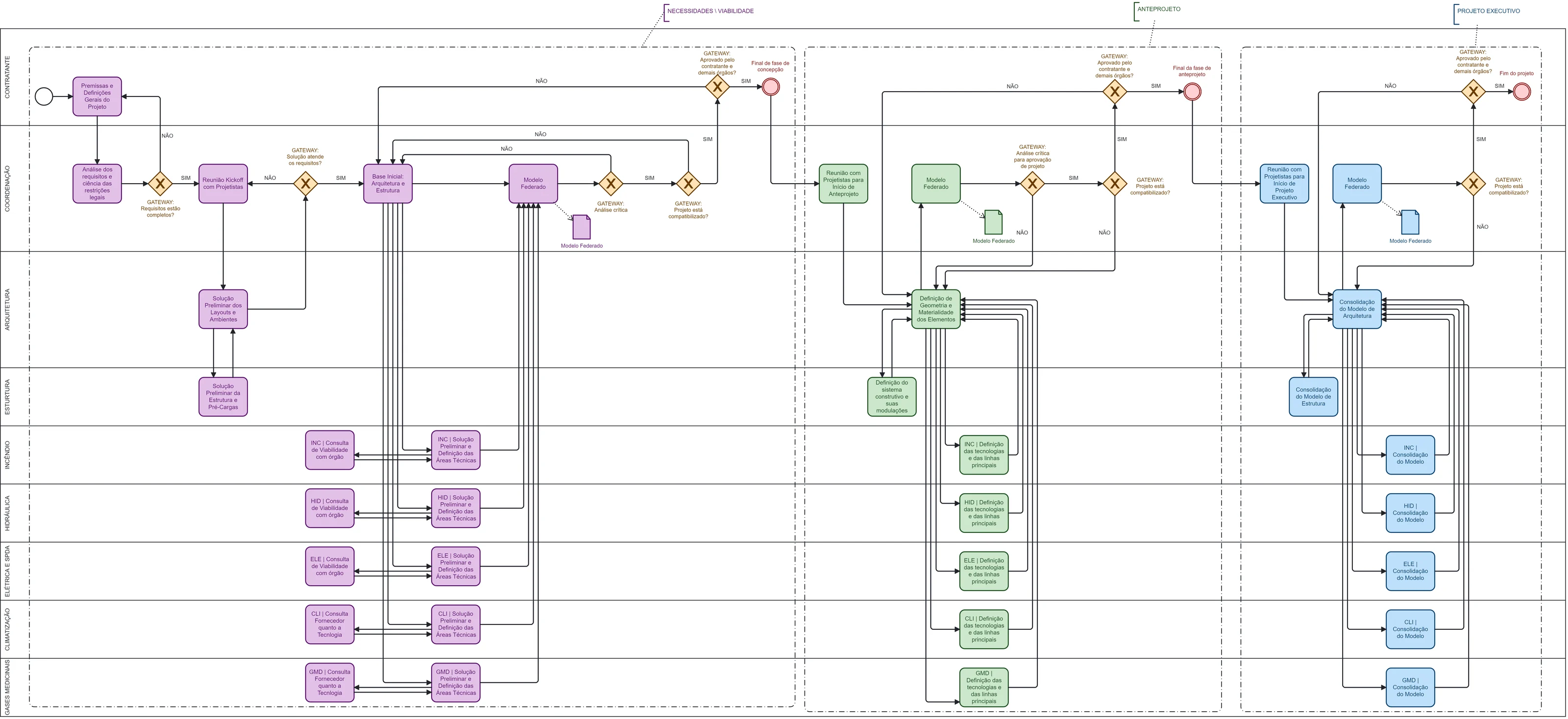The height and width of the screenshot is (719, 1568).
Task: Select Anteprojeto's 'Projeto está compatibilizado?' gateway diamond
Action: pyautogui.click(x=1115, y=184)
